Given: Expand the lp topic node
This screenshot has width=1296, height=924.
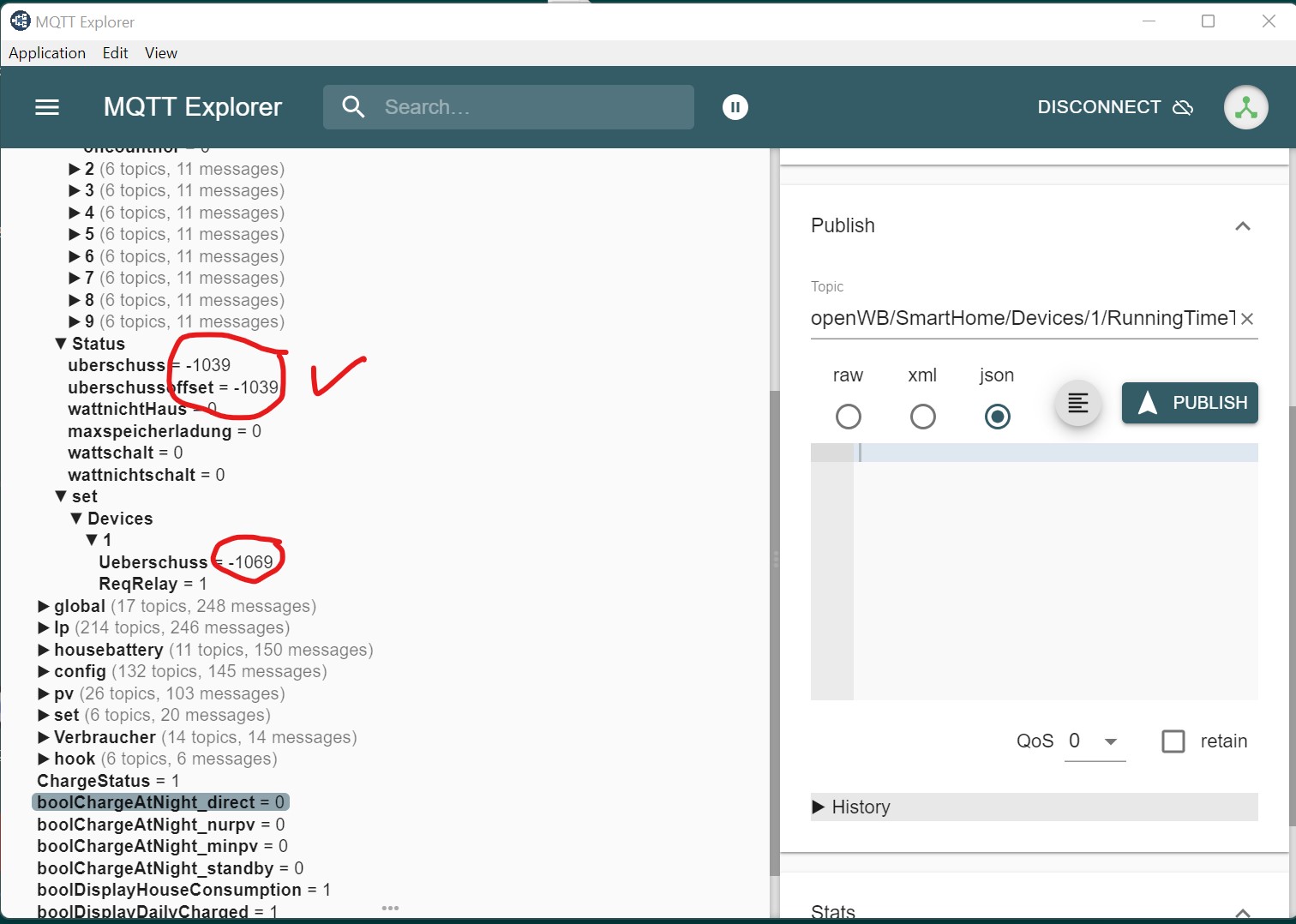Looking at the screenshot, I should [44, 628].
